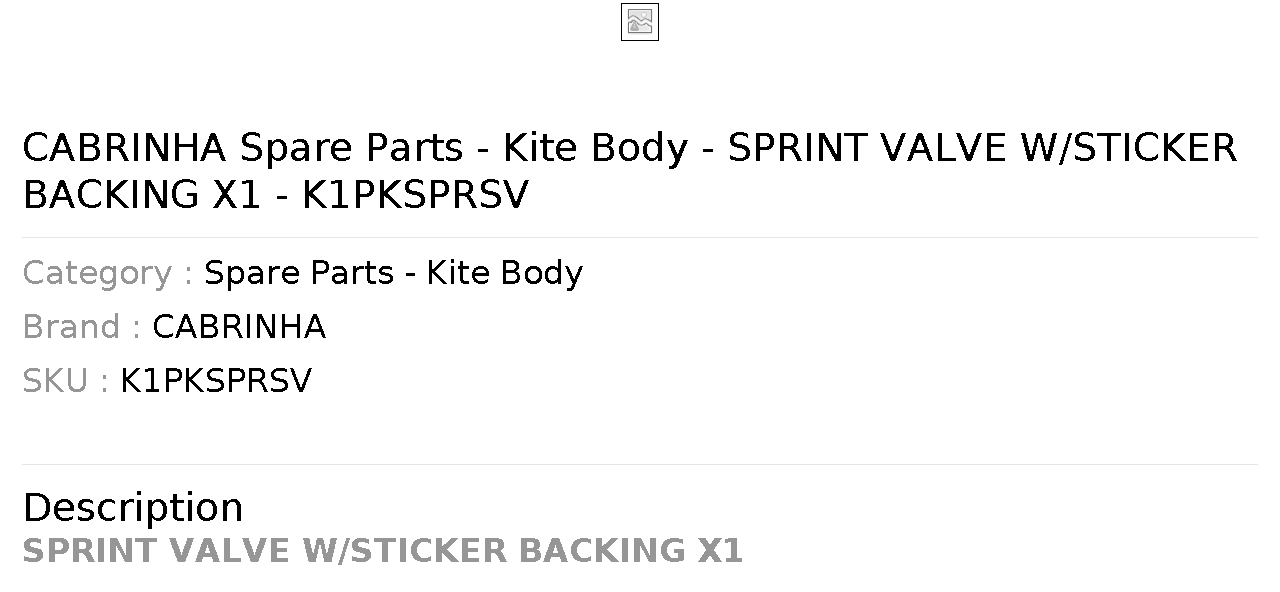Select the K1PKSPRSV SKU value

(x=216, y=381)
